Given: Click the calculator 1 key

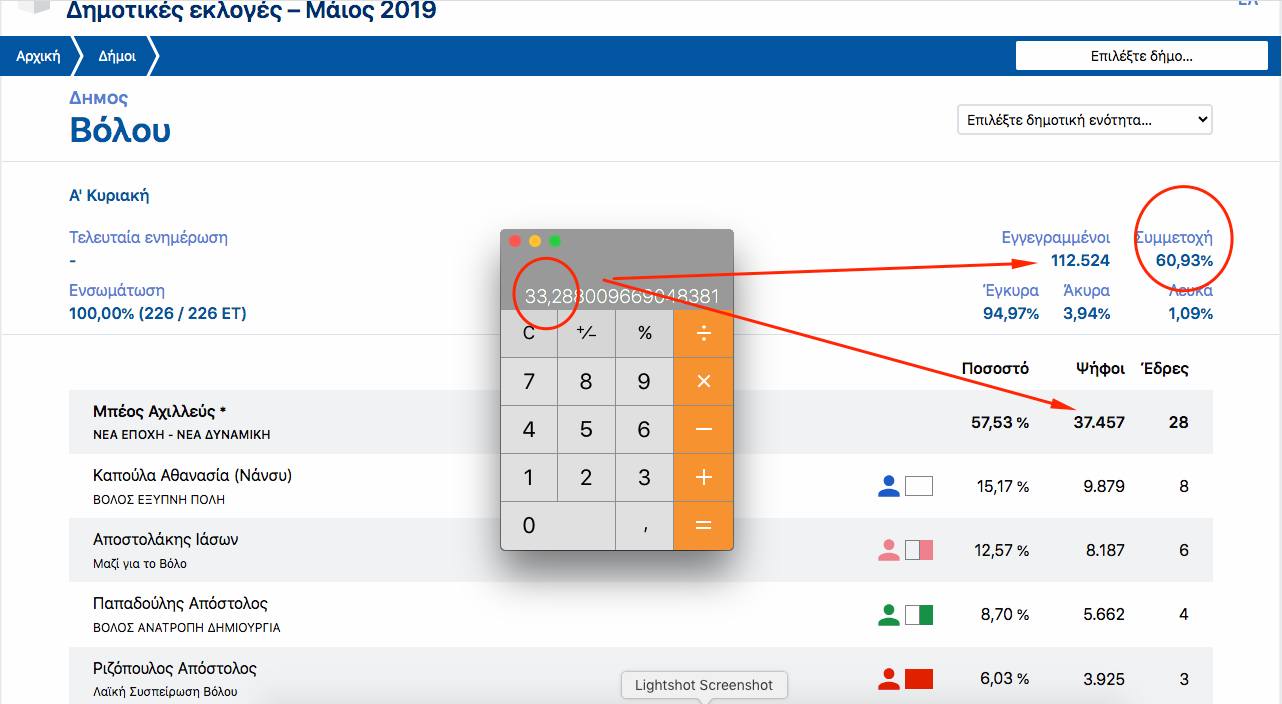Looking at the screenshot, I should pos(529,477).
